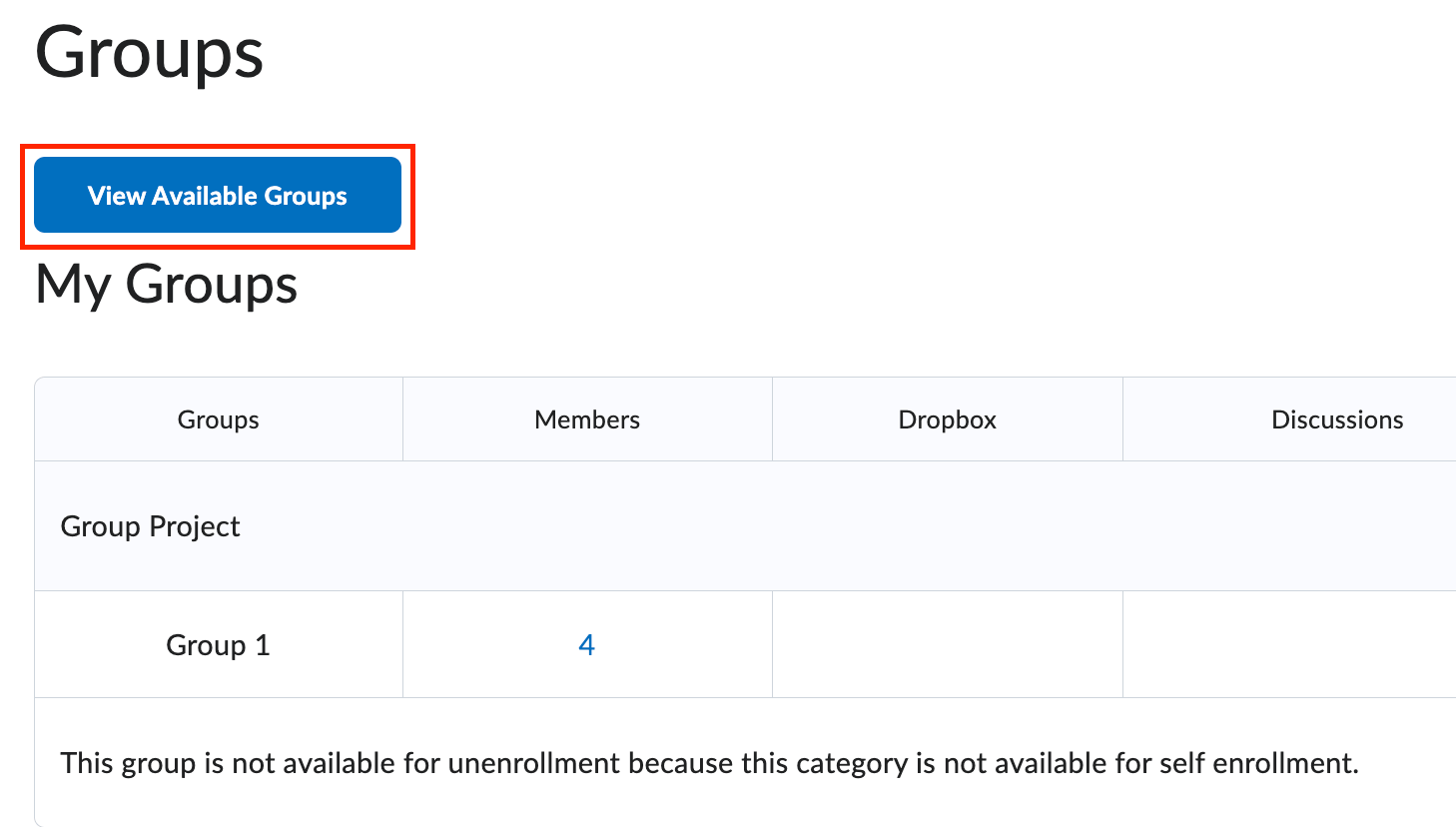Click the word 'My' in the section heading
Screen dimensions: 1456x827
coord(73,285)
